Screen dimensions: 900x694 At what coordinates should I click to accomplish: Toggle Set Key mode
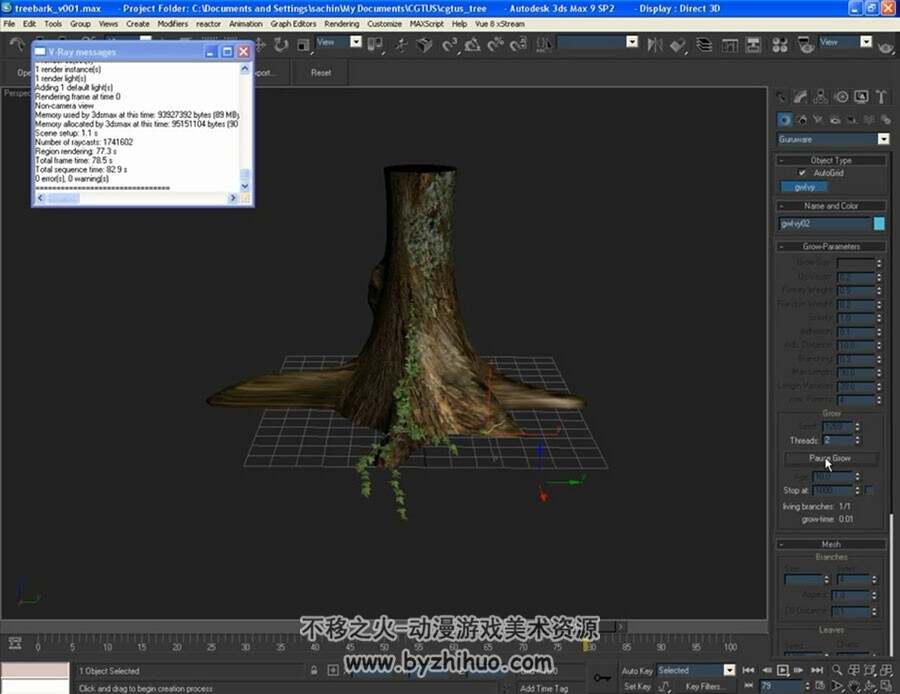click(x=637, y=686)
